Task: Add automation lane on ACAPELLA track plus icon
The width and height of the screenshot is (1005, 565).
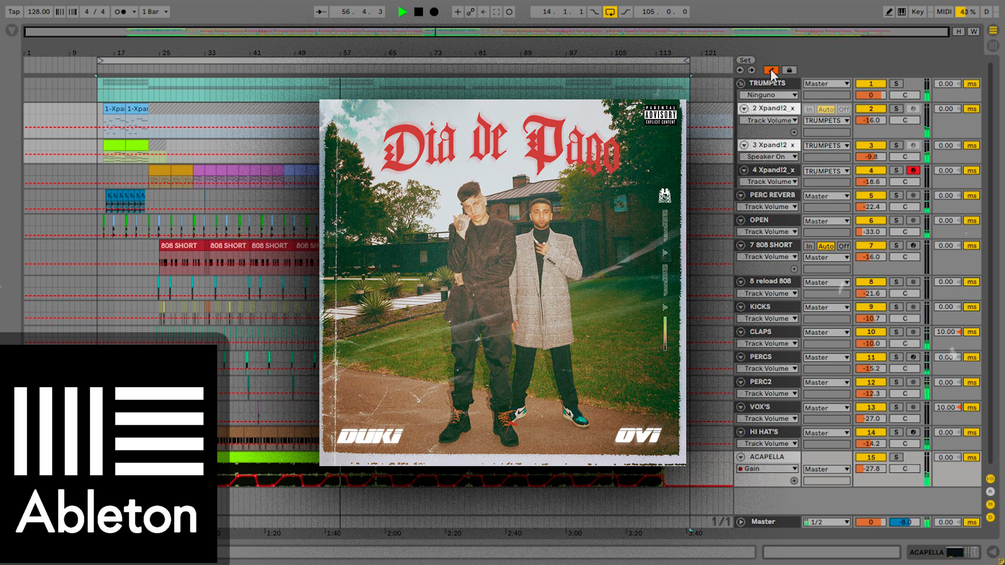Action: tap(794, 480)
